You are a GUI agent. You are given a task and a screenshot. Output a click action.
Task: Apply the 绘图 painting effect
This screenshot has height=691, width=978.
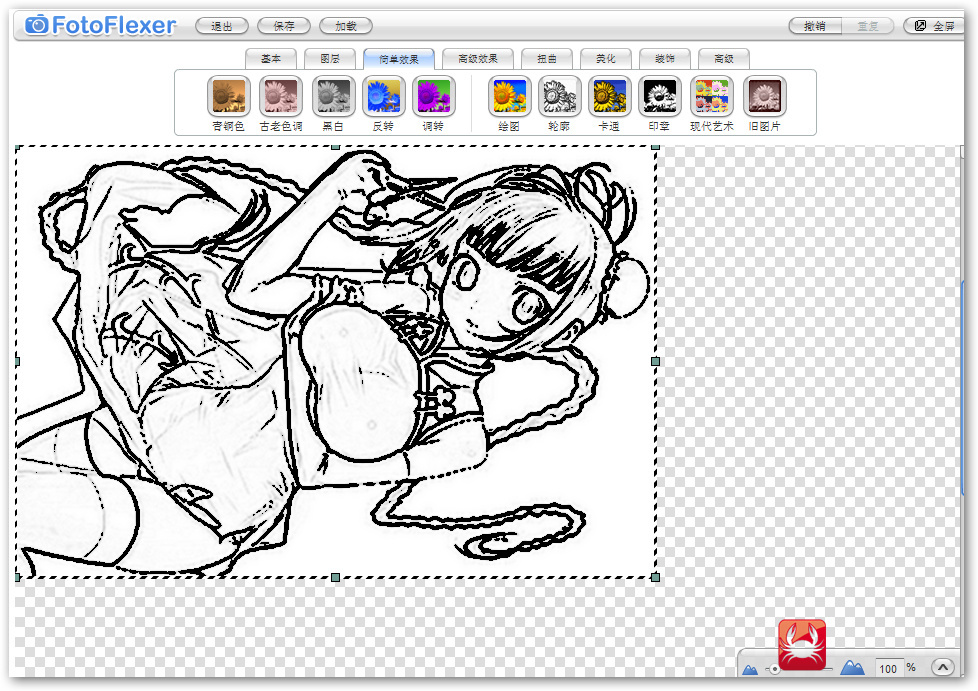coord(509,96)
